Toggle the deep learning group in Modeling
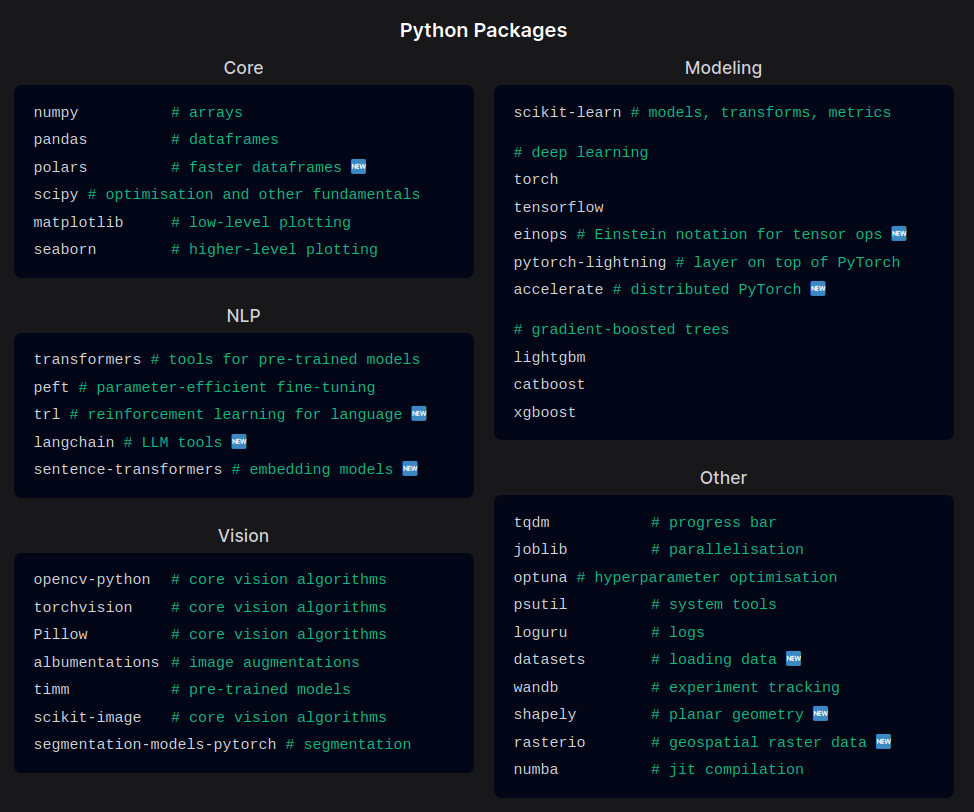 (x=581, y=151)
